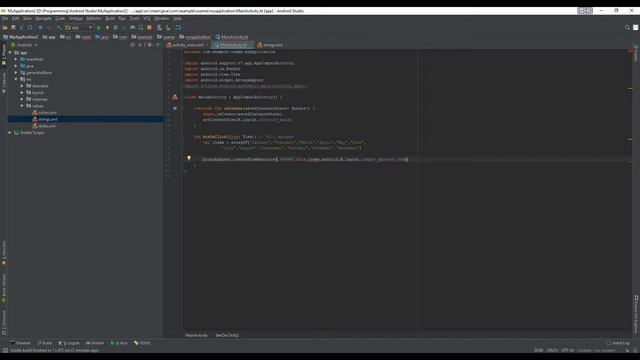Viewport: 640px width, 360px height.
Task: Click the Stop red square icon
Action: (149, 27)
